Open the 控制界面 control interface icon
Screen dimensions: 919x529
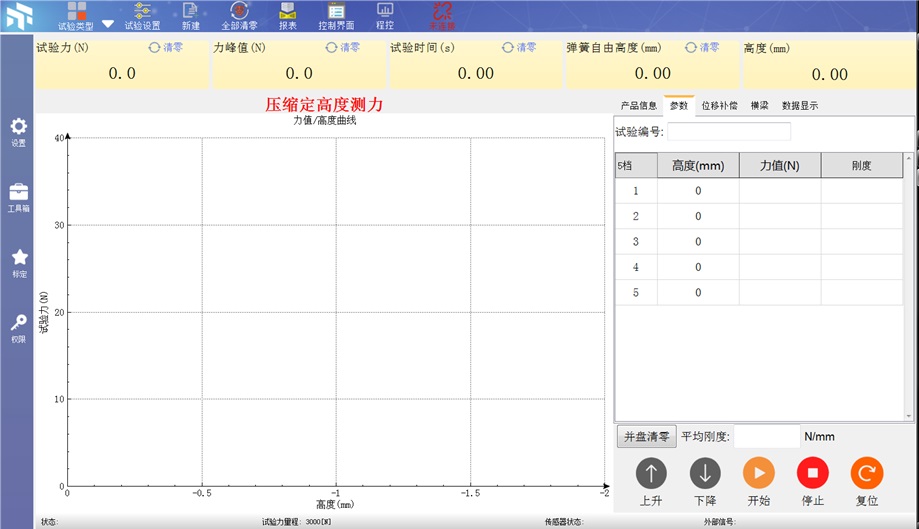coord(335,14)
